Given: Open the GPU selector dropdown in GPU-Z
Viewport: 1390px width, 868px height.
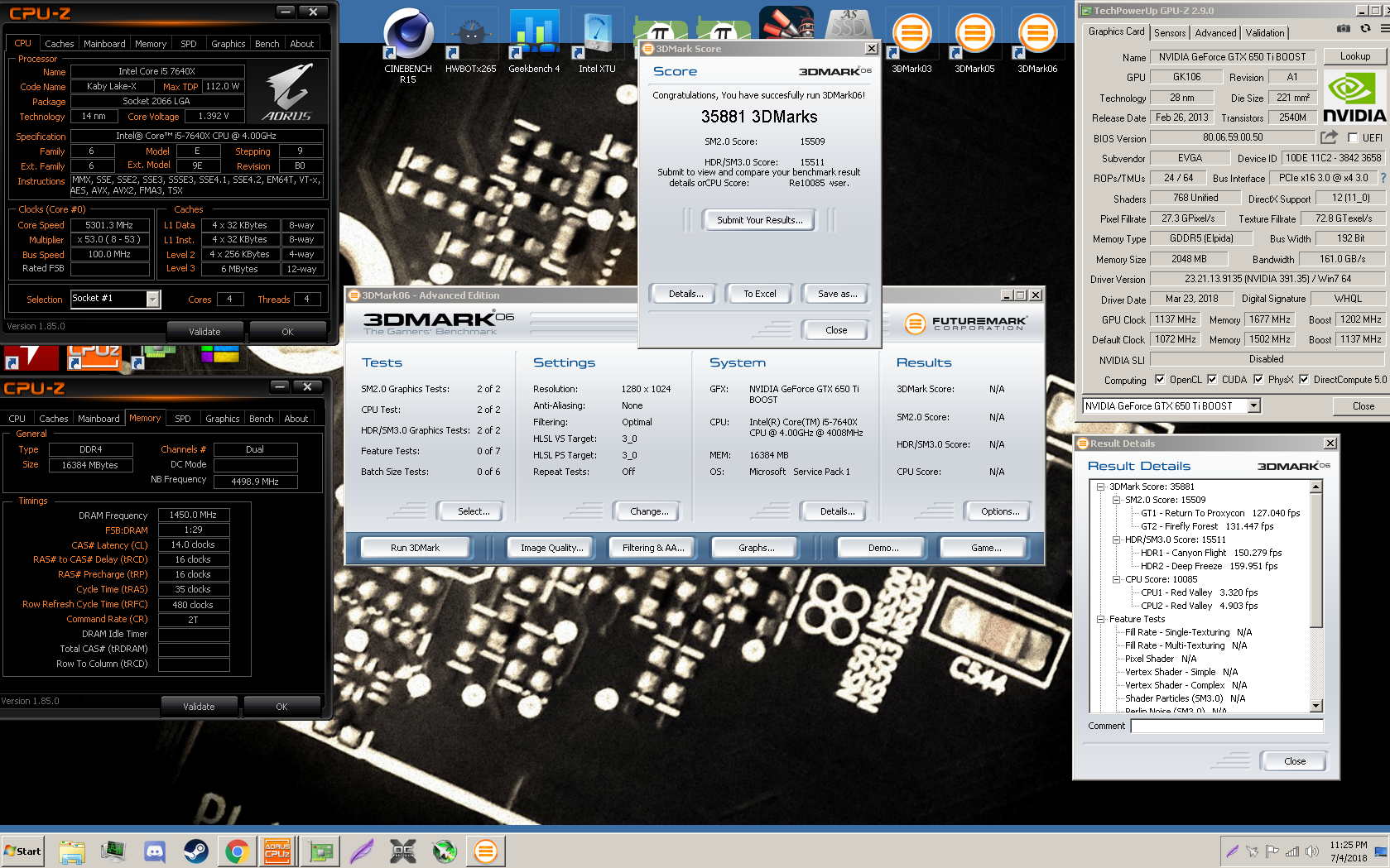Looking at the screenshot, I should (x=1254, y=405).
